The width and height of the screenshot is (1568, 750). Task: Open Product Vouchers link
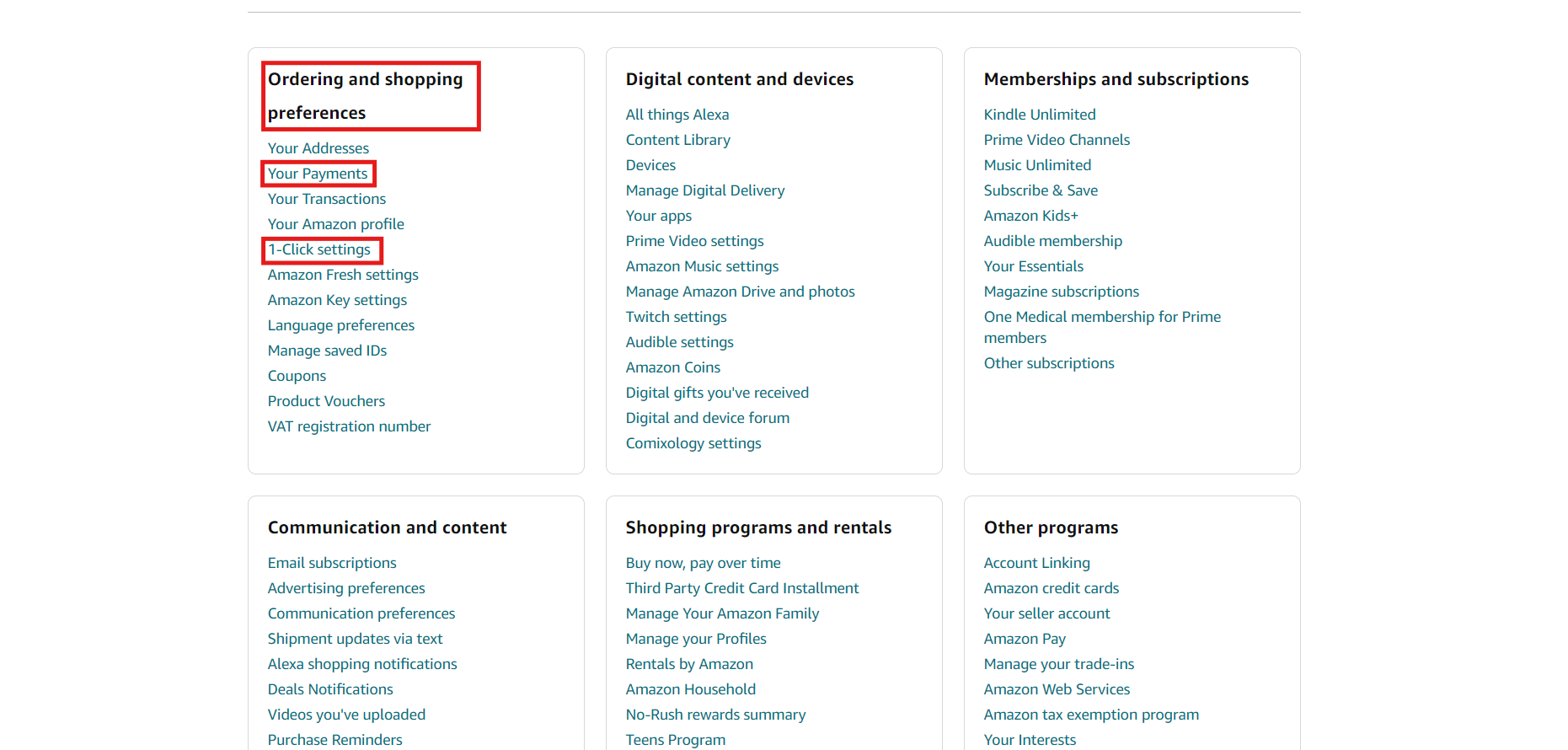pyautogui.click(x=326, y=401)
